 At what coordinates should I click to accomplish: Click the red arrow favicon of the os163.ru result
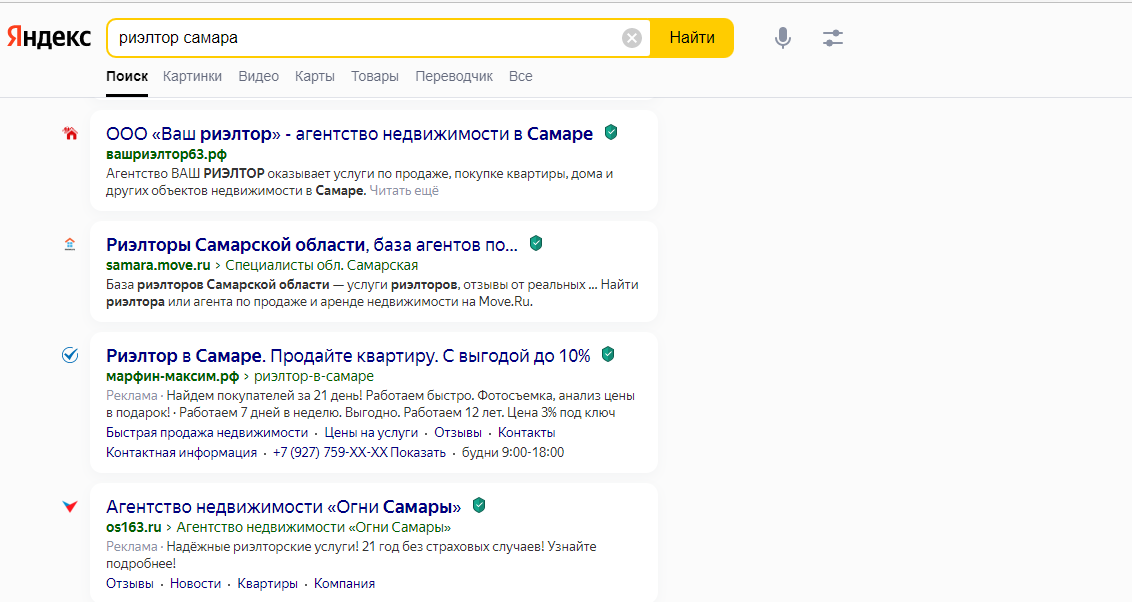[70, 506]
